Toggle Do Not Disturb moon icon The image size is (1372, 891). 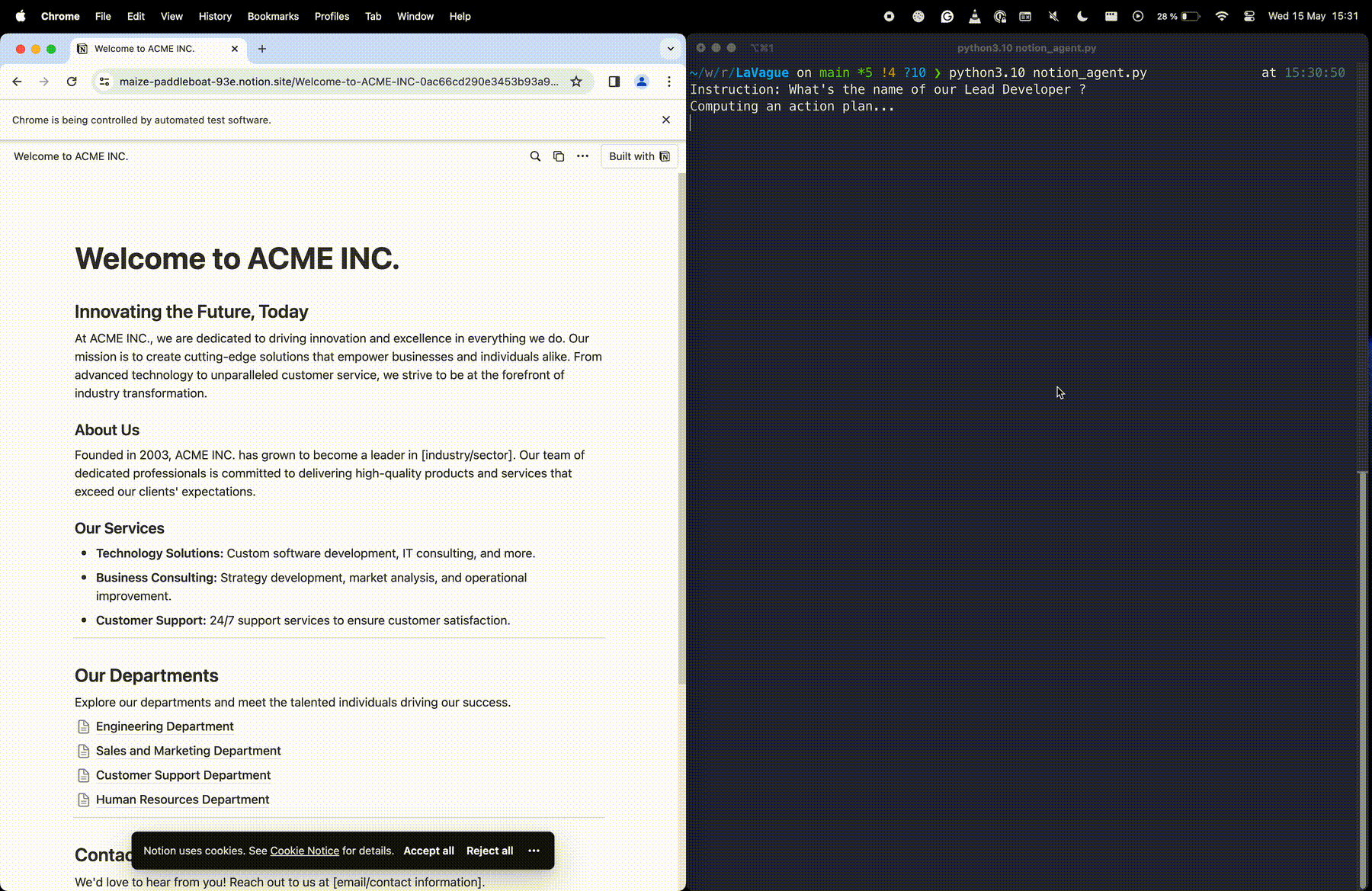(x=1082, y=16)
